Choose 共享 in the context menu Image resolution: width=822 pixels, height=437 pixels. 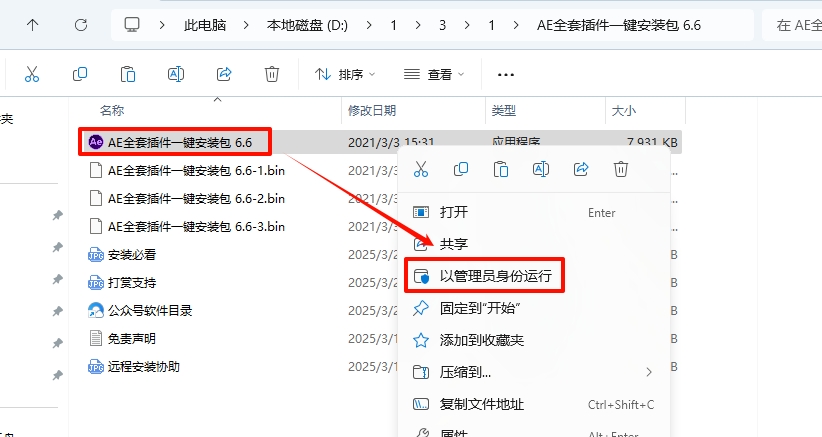tap(534, 244)
